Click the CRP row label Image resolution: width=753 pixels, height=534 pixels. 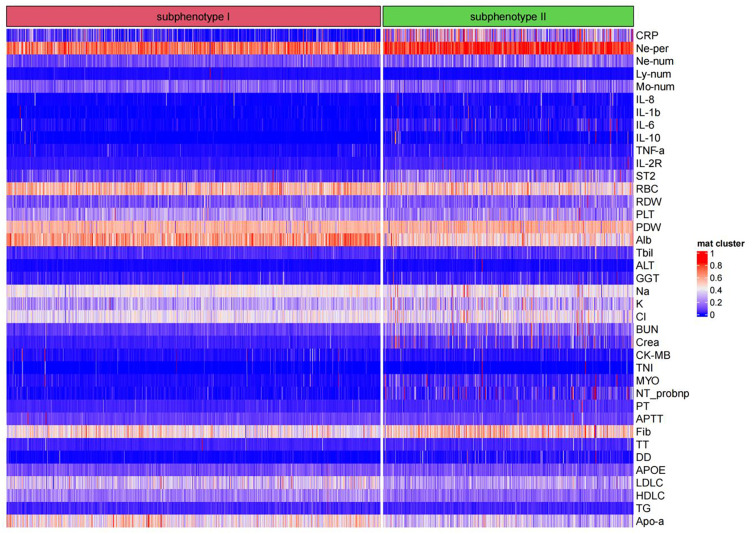[647, 36]
